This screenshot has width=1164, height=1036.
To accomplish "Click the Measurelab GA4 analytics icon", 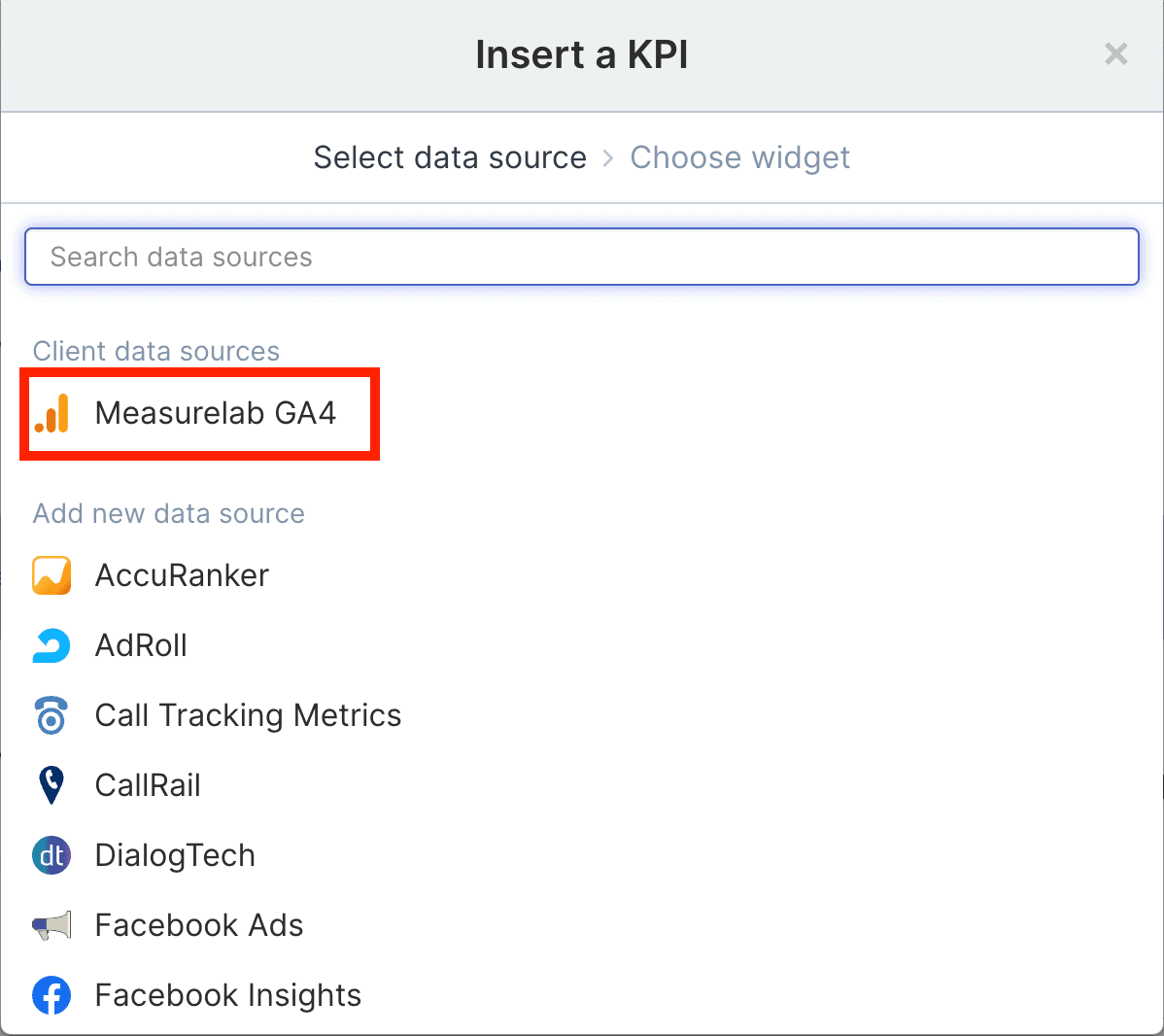I will click(51, 413).
